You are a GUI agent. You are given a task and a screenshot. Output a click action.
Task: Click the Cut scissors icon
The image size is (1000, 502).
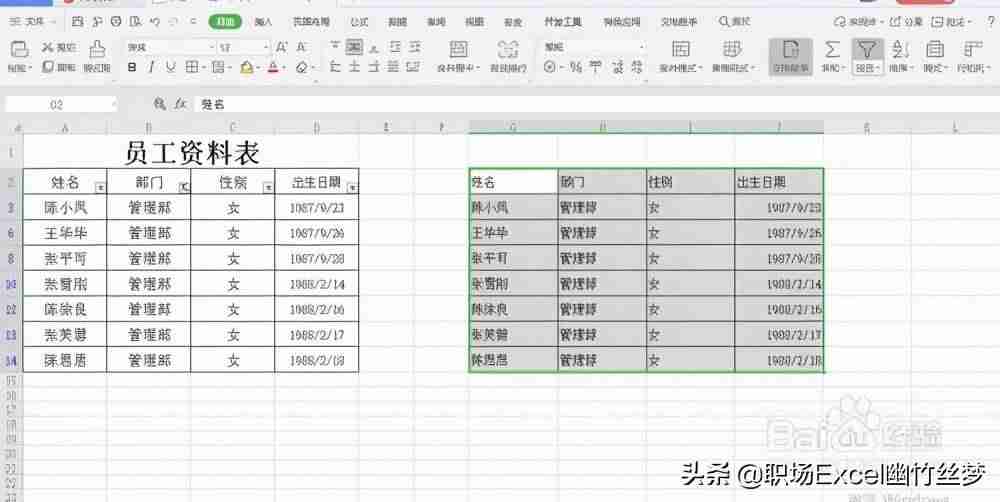(x=48, y=47)
